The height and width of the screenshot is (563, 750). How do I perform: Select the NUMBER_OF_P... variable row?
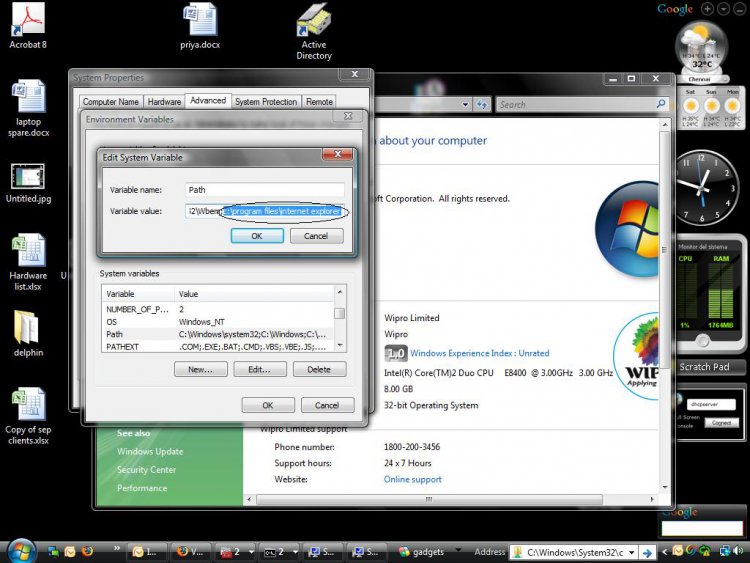pyautogui.click(x=218, y=309)
